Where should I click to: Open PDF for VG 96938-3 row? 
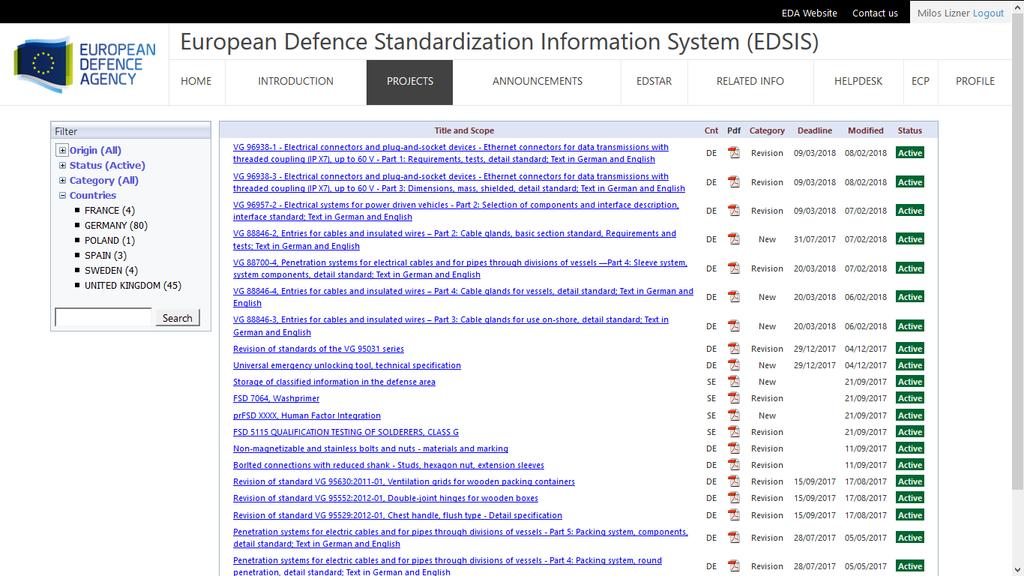pos(734,182)
